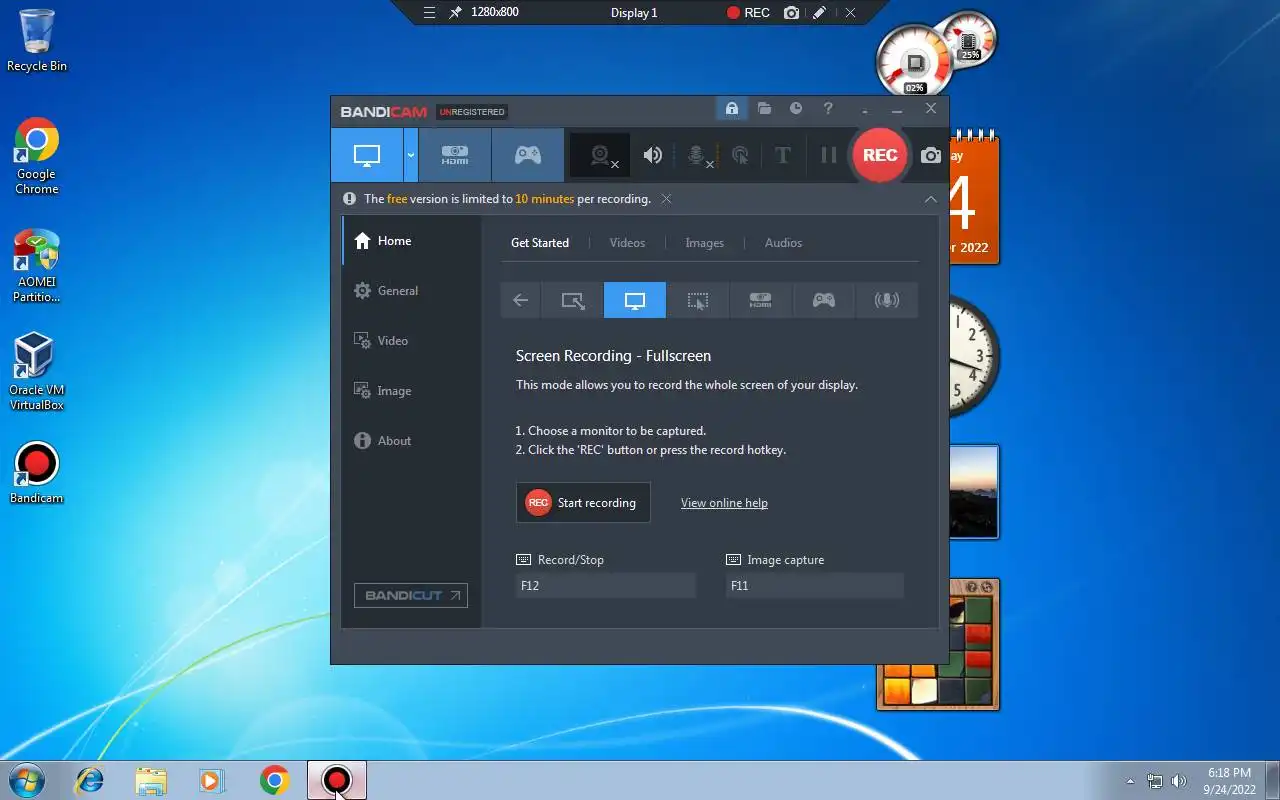Toggle the mouse click effect icon
Screen dimensions: 1280x800
[x=740, y=155]
